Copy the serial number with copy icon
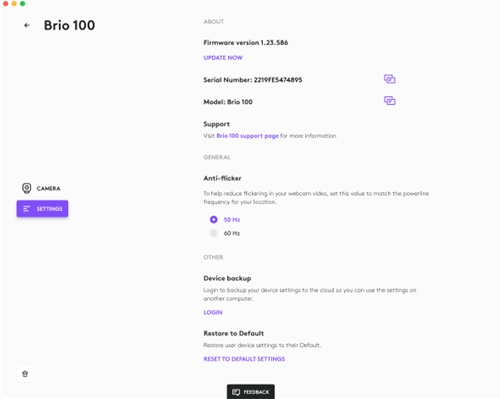Image resolution: width=500 pixels, height=399 pixels. pos(389,79)
